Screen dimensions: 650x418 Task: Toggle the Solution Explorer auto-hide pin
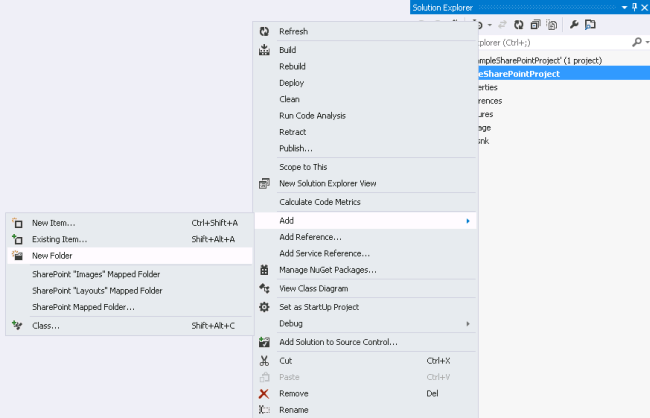(x=633, y=7)
